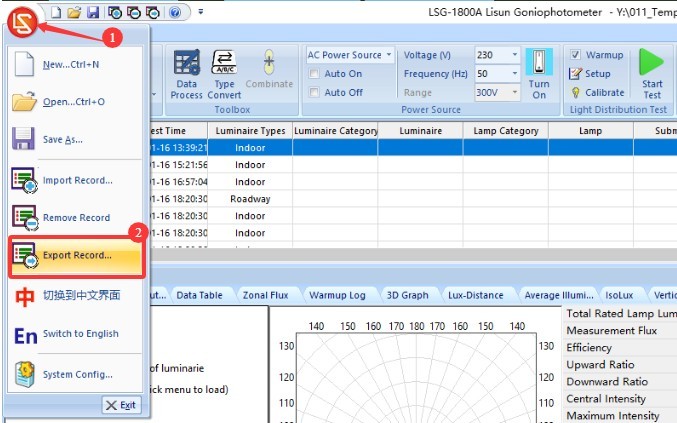Select the Efficiency row
This screenshot has width=677, height=423.
pyautogui.click(x=620, y=347)
